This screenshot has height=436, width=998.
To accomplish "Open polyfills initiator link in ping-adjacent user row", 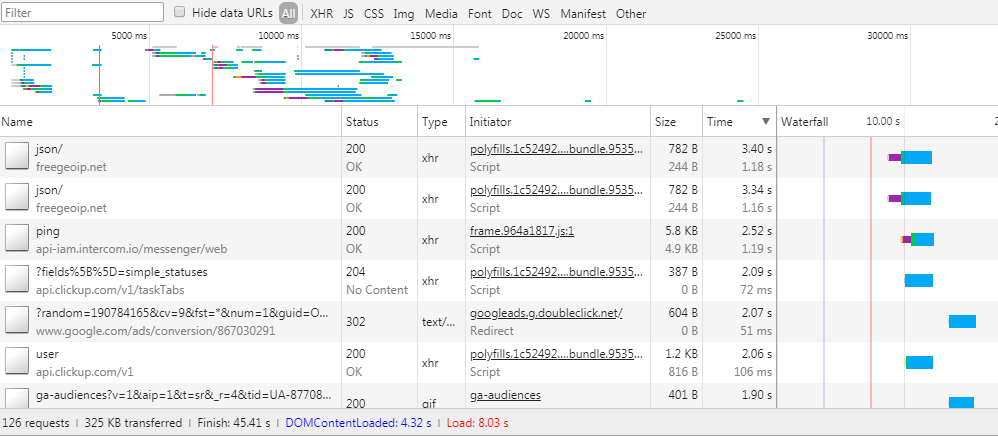I will 556,354.
